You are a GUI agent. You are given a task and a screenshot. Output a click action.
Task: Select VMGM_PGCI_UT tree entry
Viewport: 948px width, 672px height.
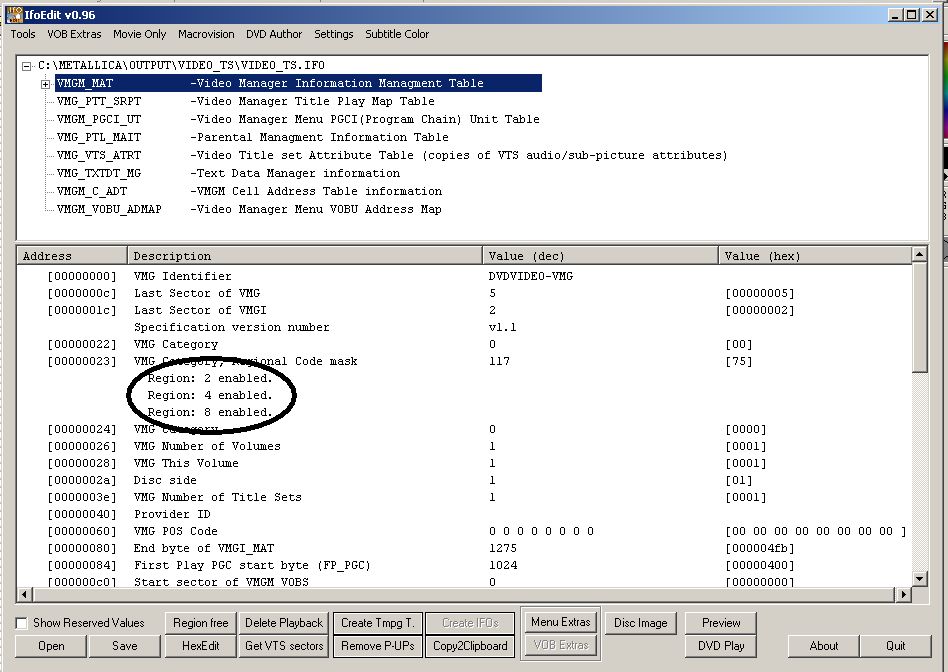pos(298,119)
